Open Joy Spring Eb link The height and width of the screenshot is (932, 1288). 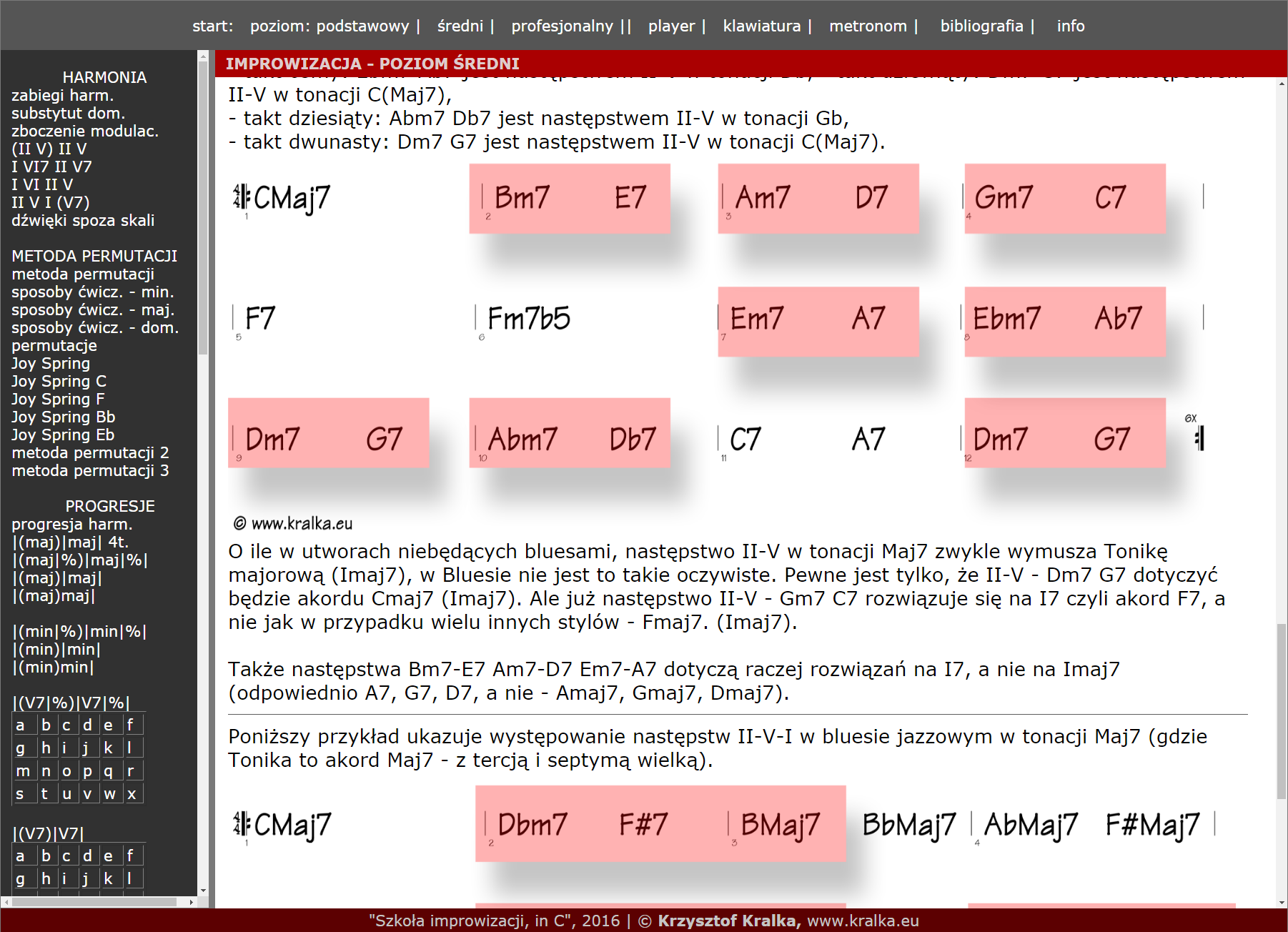[x=63, y=435]
